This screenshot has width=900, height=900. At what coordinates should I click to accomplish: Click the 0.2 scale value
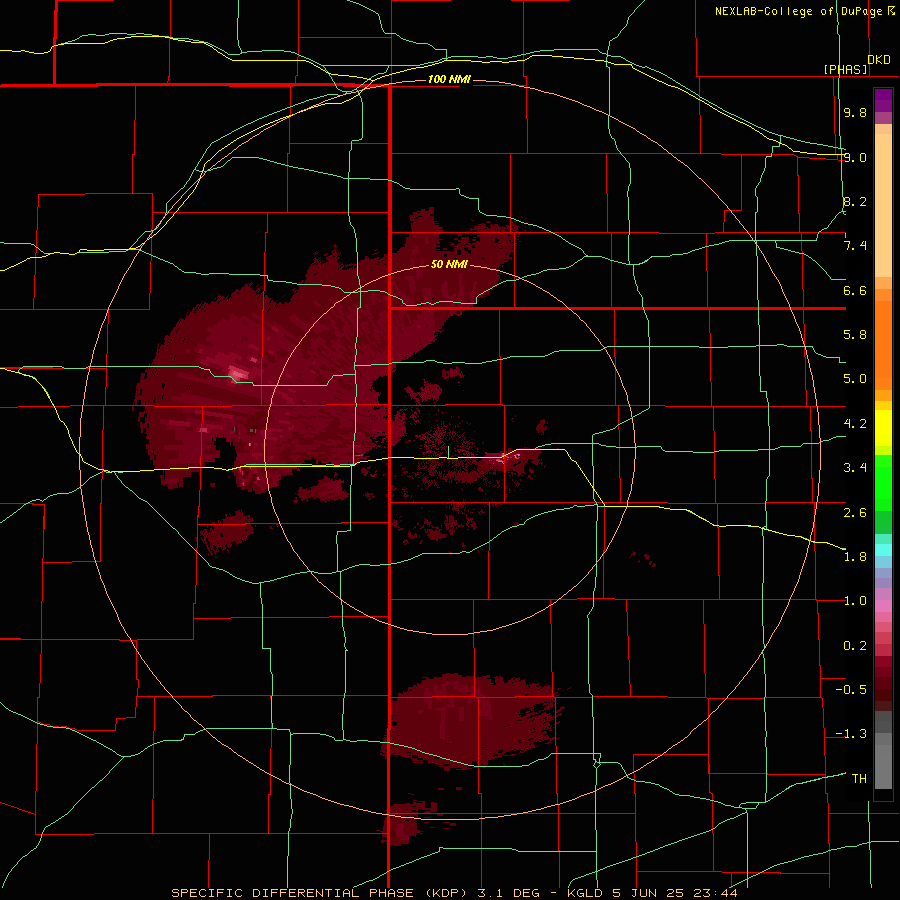point(855,646)
